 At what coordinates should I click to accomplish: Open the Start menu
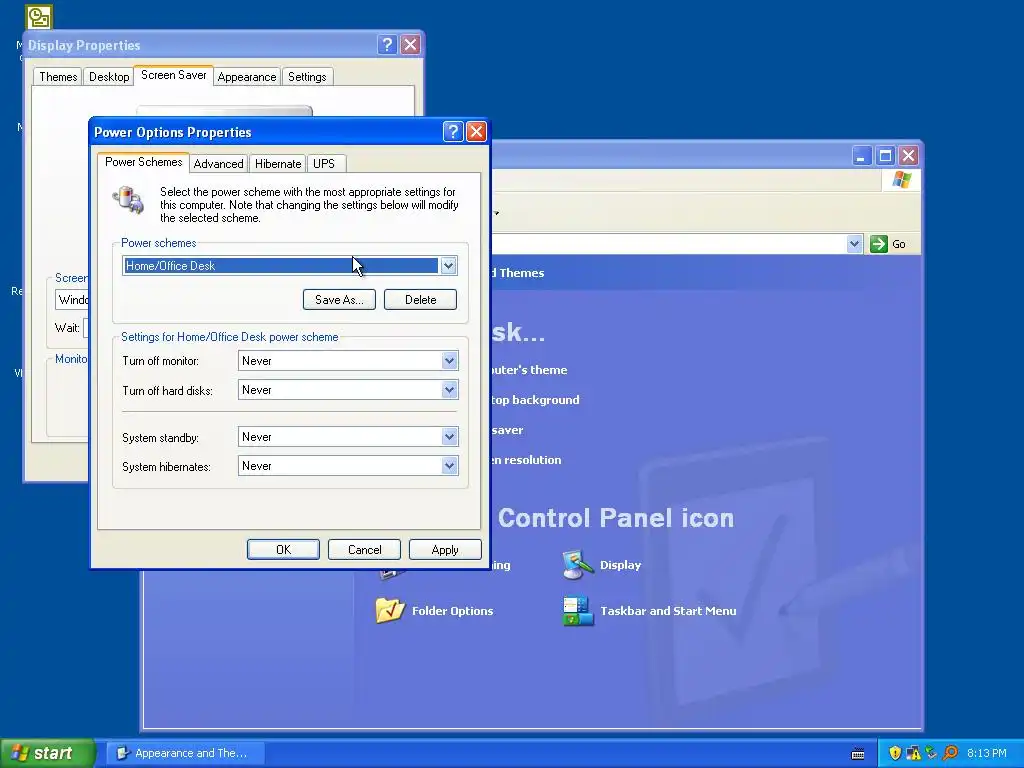click(x=47, y=753)
